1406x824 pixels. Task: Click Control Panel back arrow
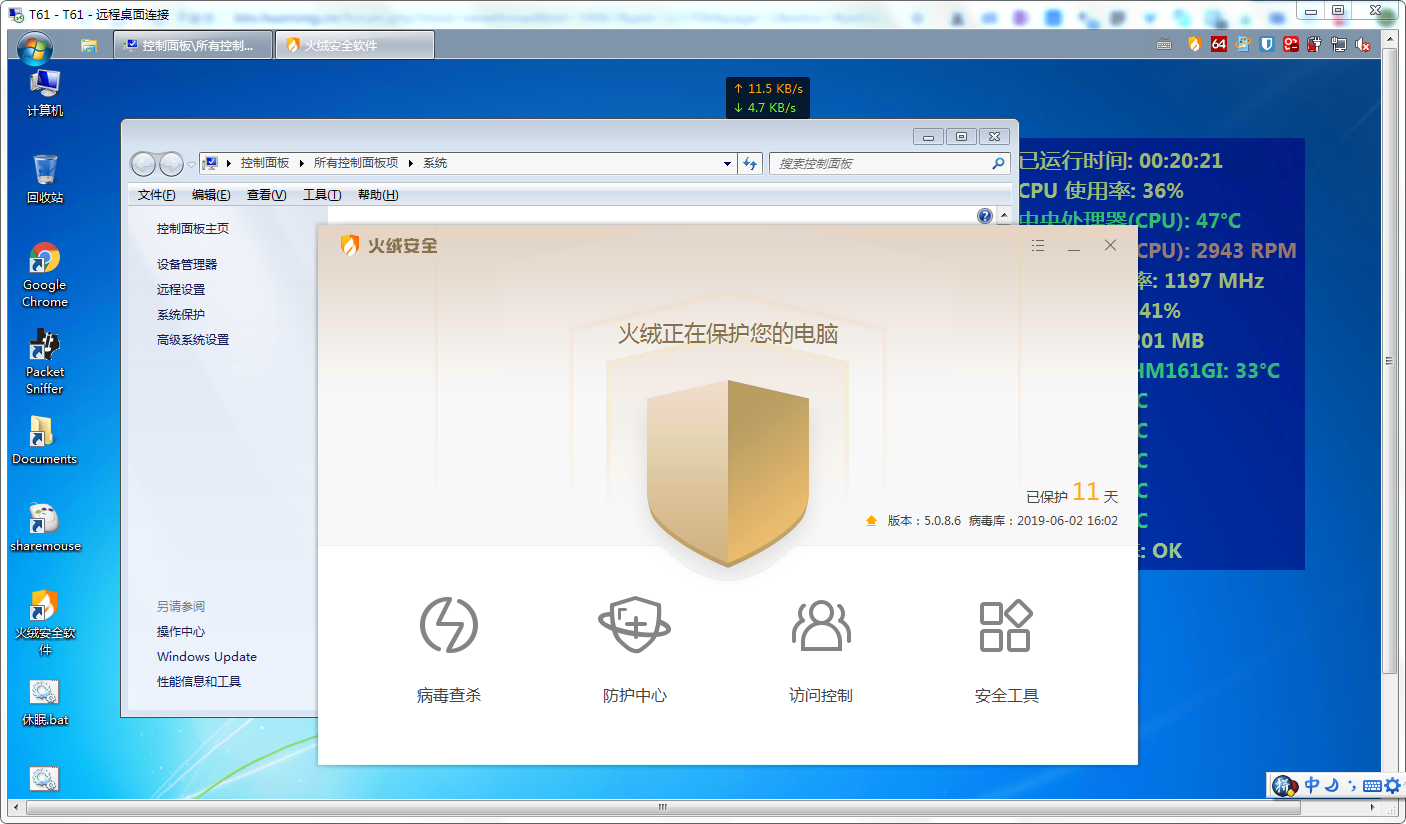click(x=144, y=163)
